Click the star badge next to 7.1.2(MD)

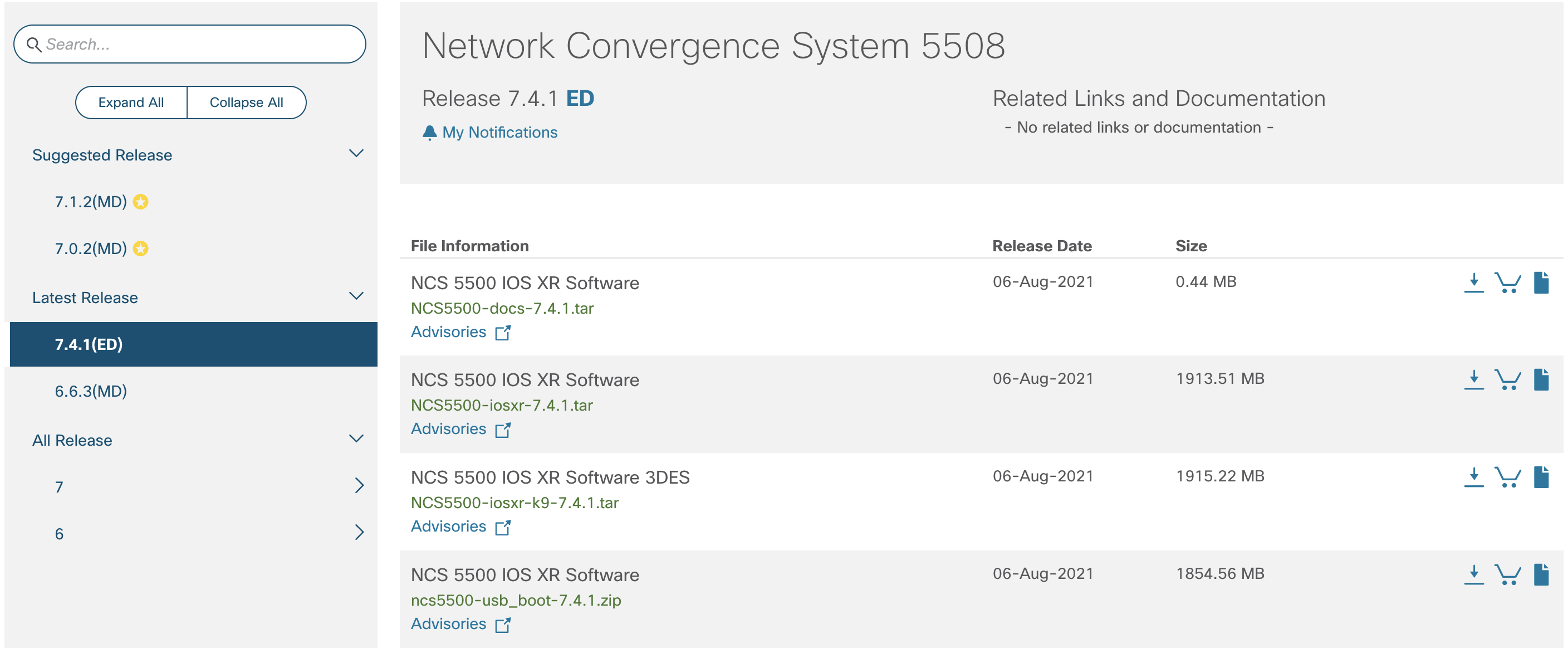(x=141, y=202)
